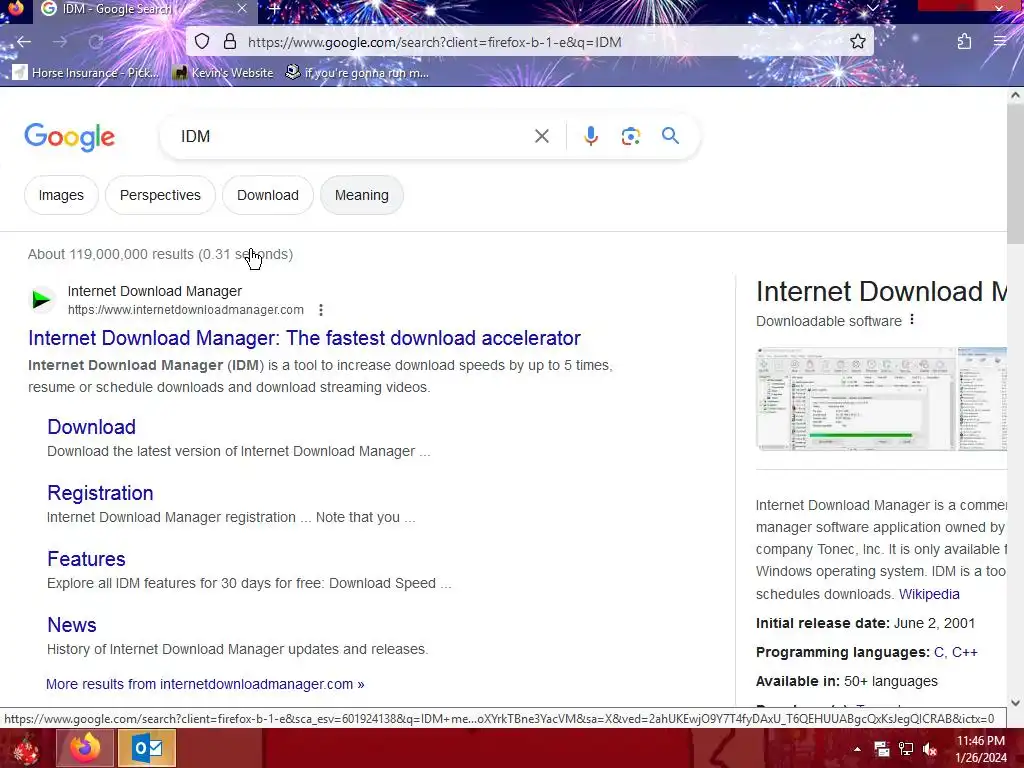
Task: Open the Firefox hamburger application menu
Action: pos(999,42)
